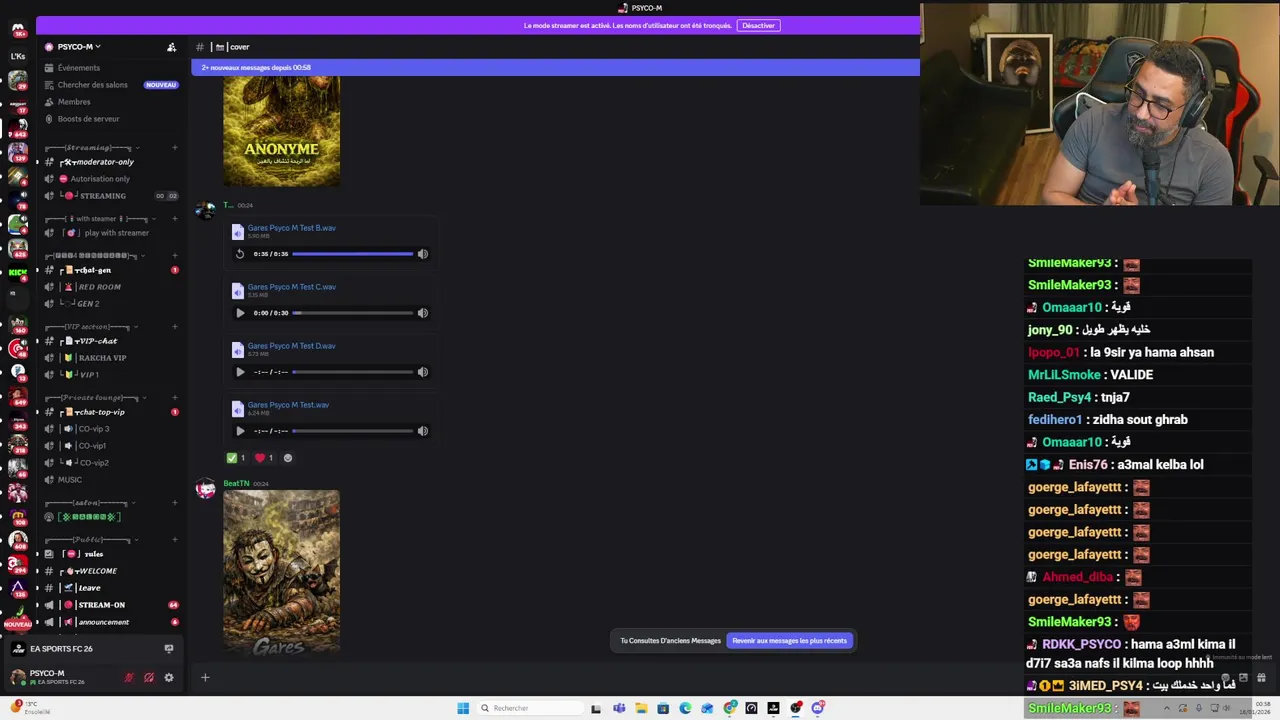Replay Test B.wav audio
The width and height of the screenshot is (1280, 720).
coord(240,254)
